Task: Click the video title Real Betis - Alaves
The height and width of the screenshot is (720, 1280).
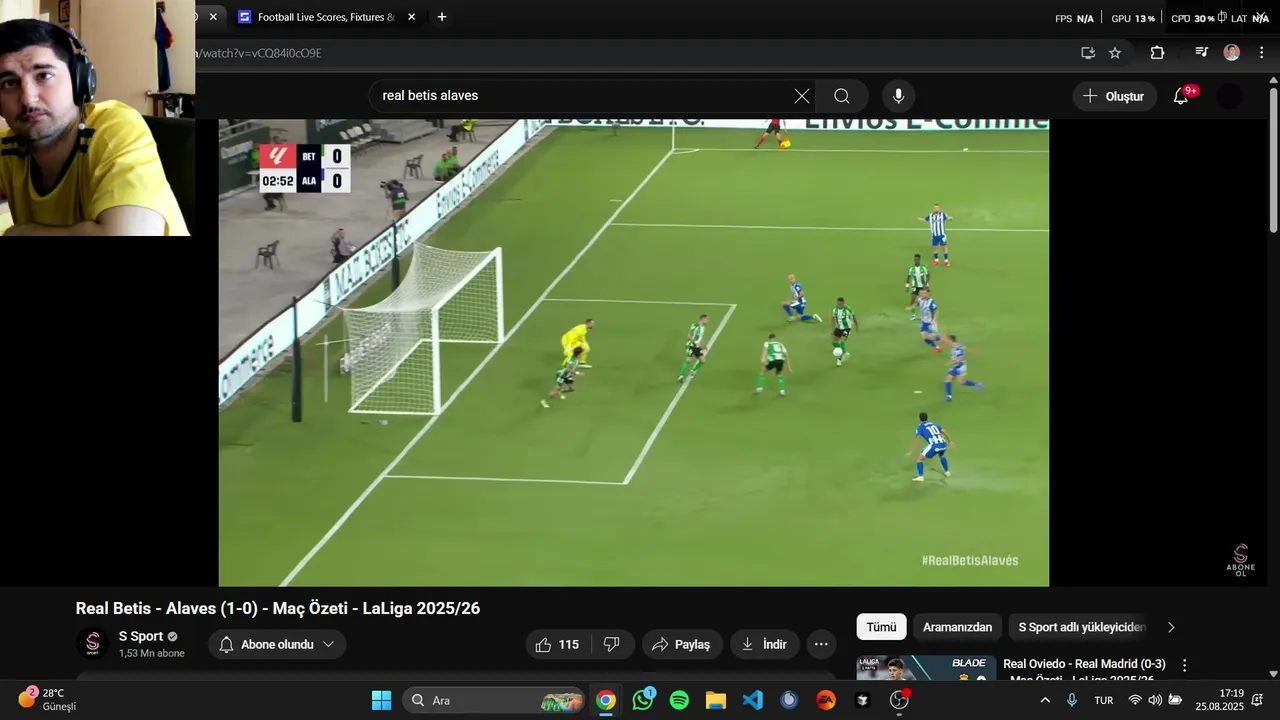Action: [278, 608]
